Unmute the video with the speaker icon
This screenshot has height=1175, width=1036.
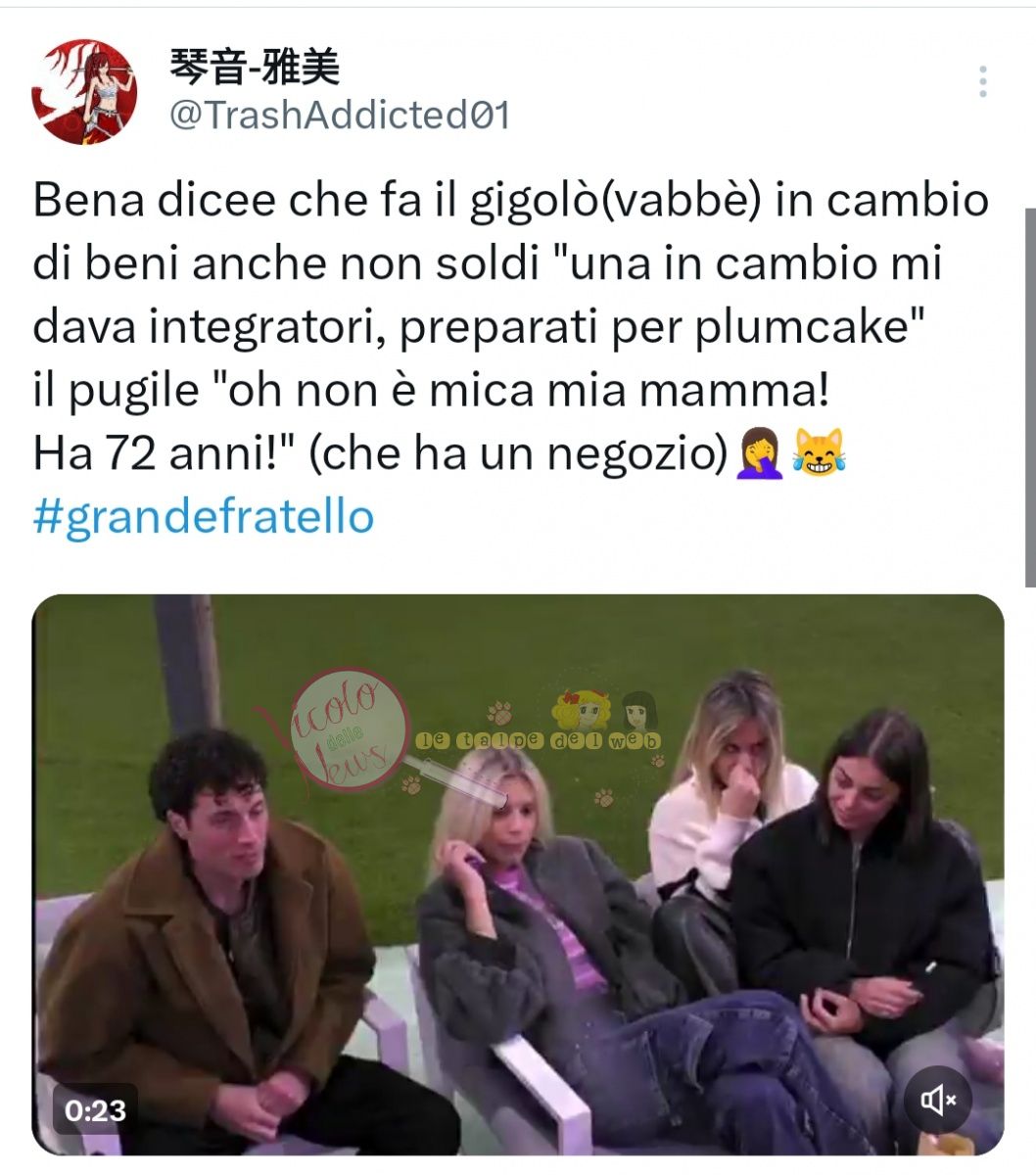(x=937, y=1101)
